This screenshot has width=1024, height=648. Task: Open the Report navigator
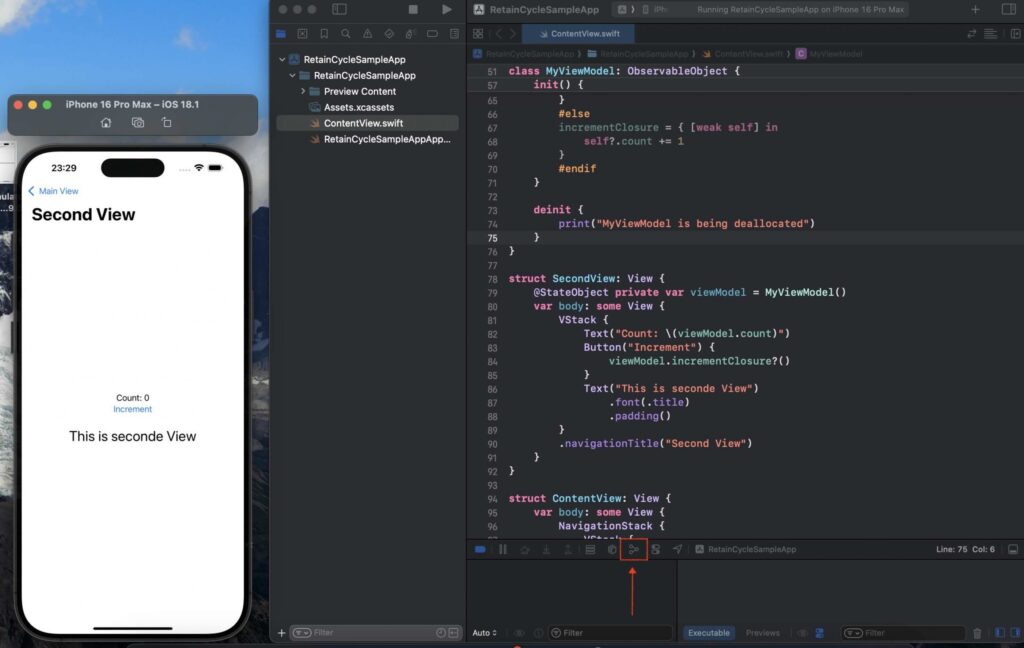[455, 34]
